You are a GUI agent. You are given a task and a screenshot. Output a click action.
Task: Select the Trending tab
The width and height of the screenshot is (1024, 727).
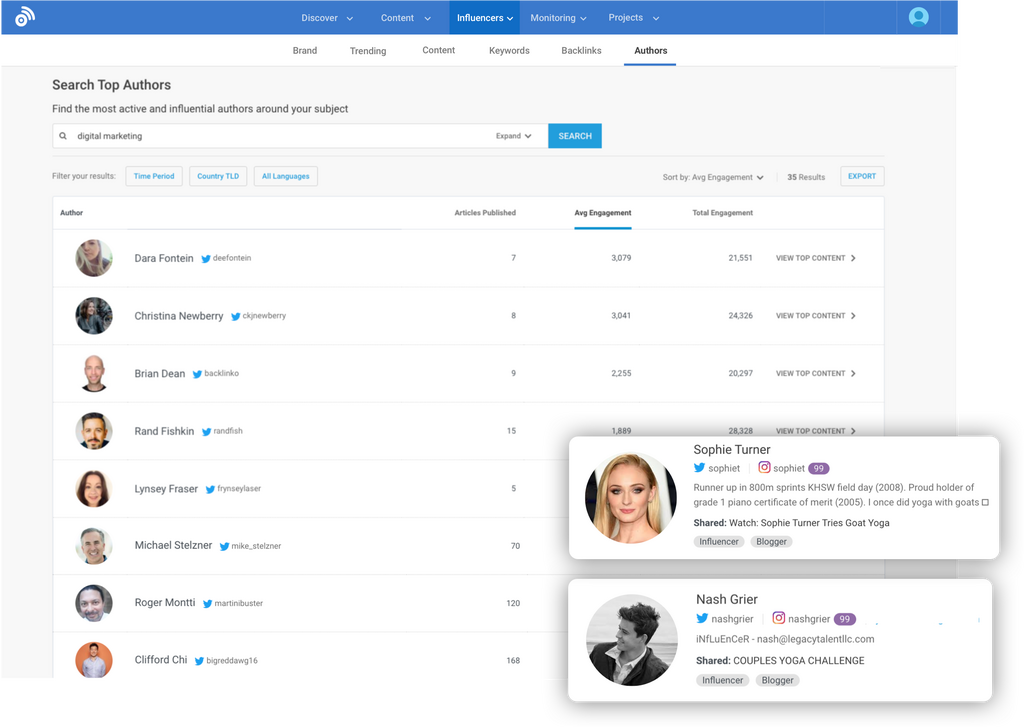[368, 51]
